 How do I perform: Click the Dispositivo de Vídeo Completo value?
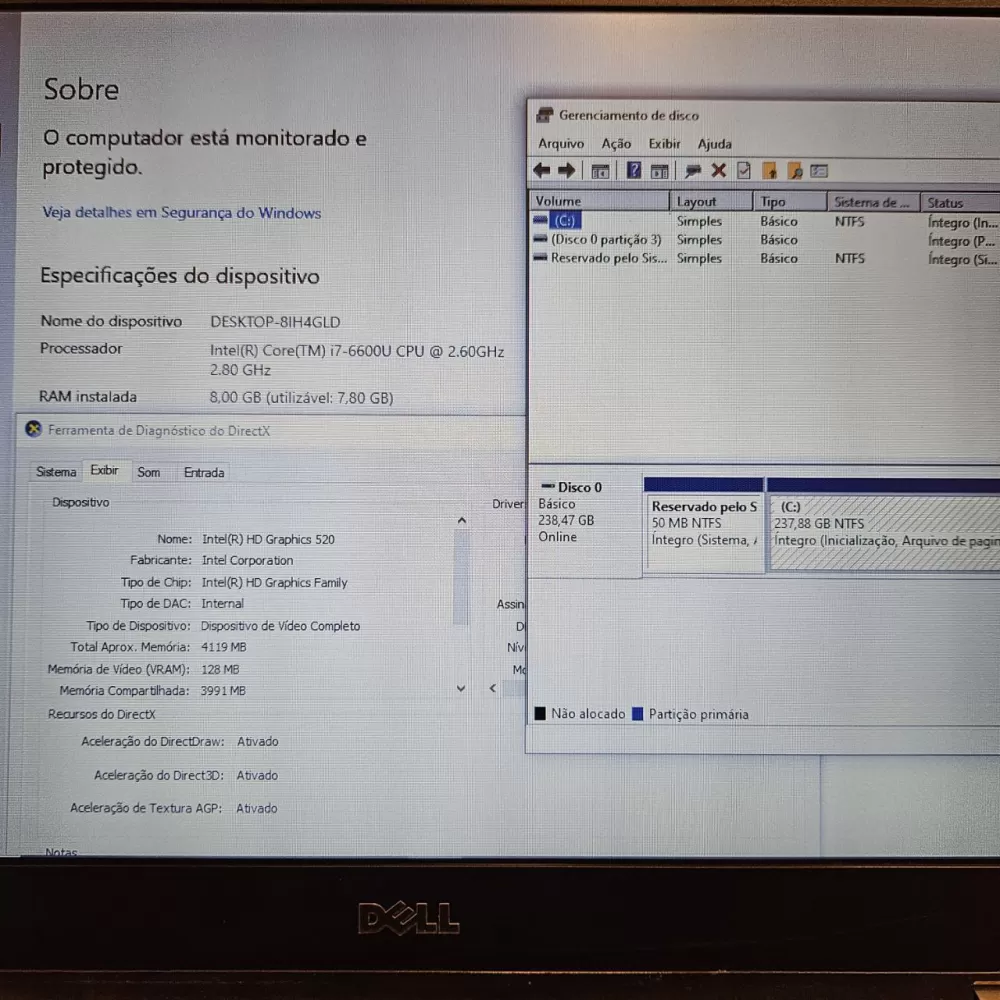pyautogui.click(x=281, y=626)
